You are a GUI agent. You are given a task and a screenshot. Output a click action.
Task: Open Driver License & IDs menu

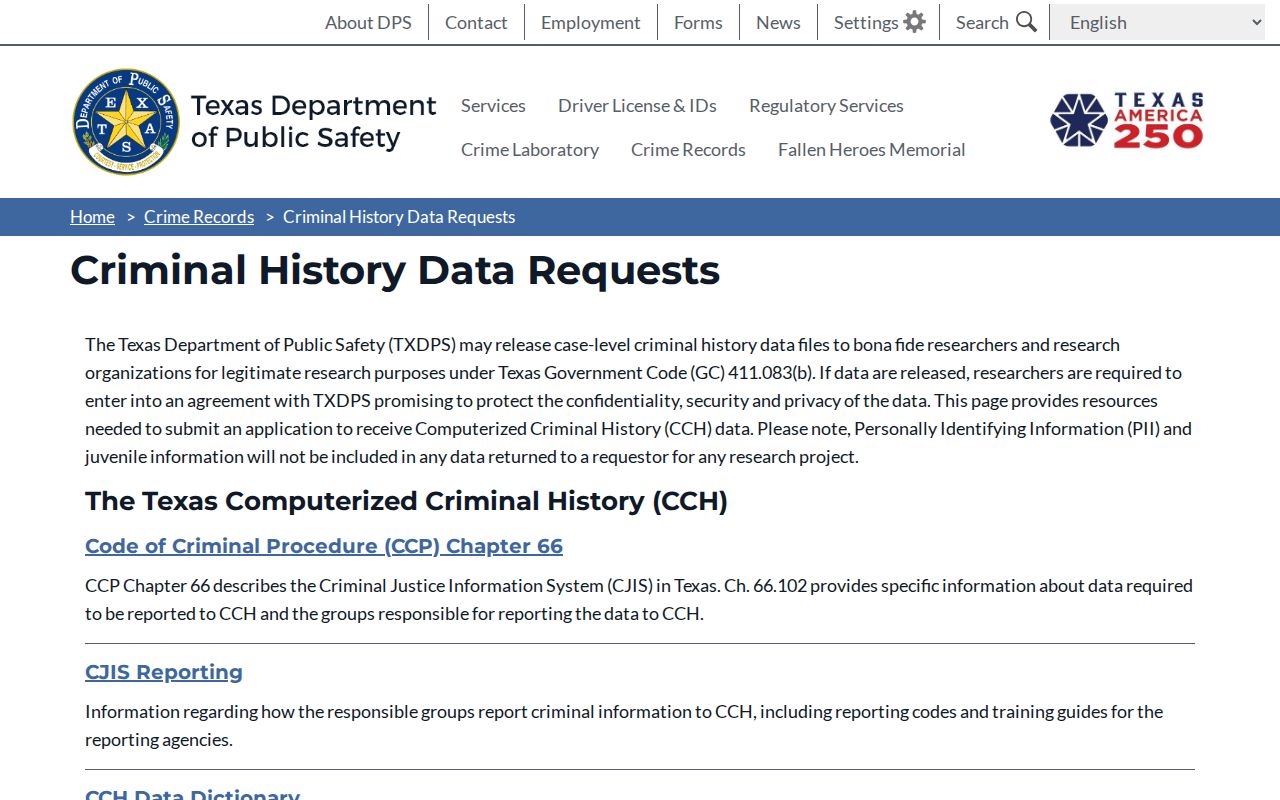coord(637,105)
